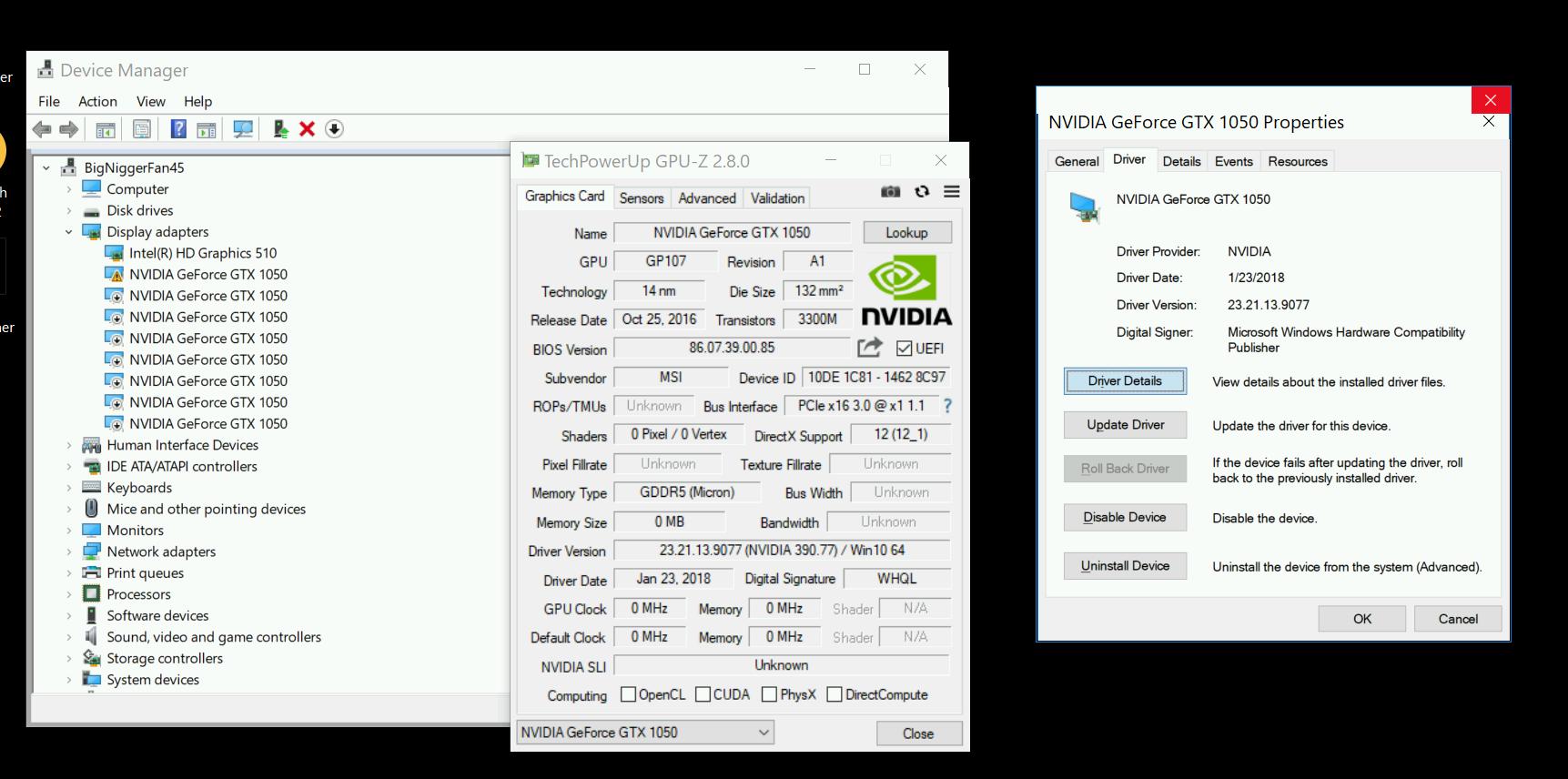The image size is (1568, 779).
Task: Open the Events tab in Properties
Action: (1233, 161)
